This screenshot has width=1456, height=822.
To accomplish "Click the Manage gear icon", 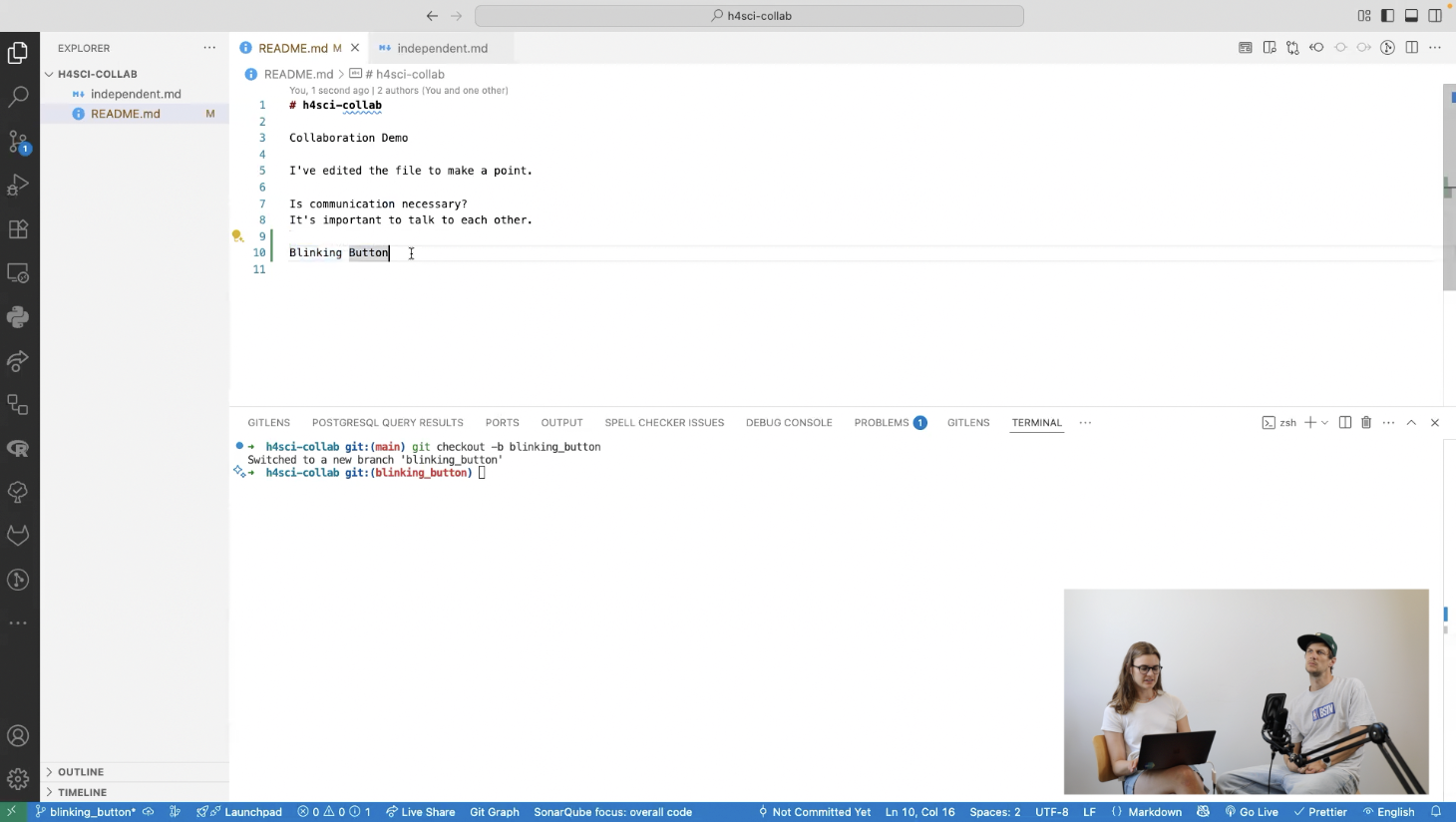I will 18,778.
